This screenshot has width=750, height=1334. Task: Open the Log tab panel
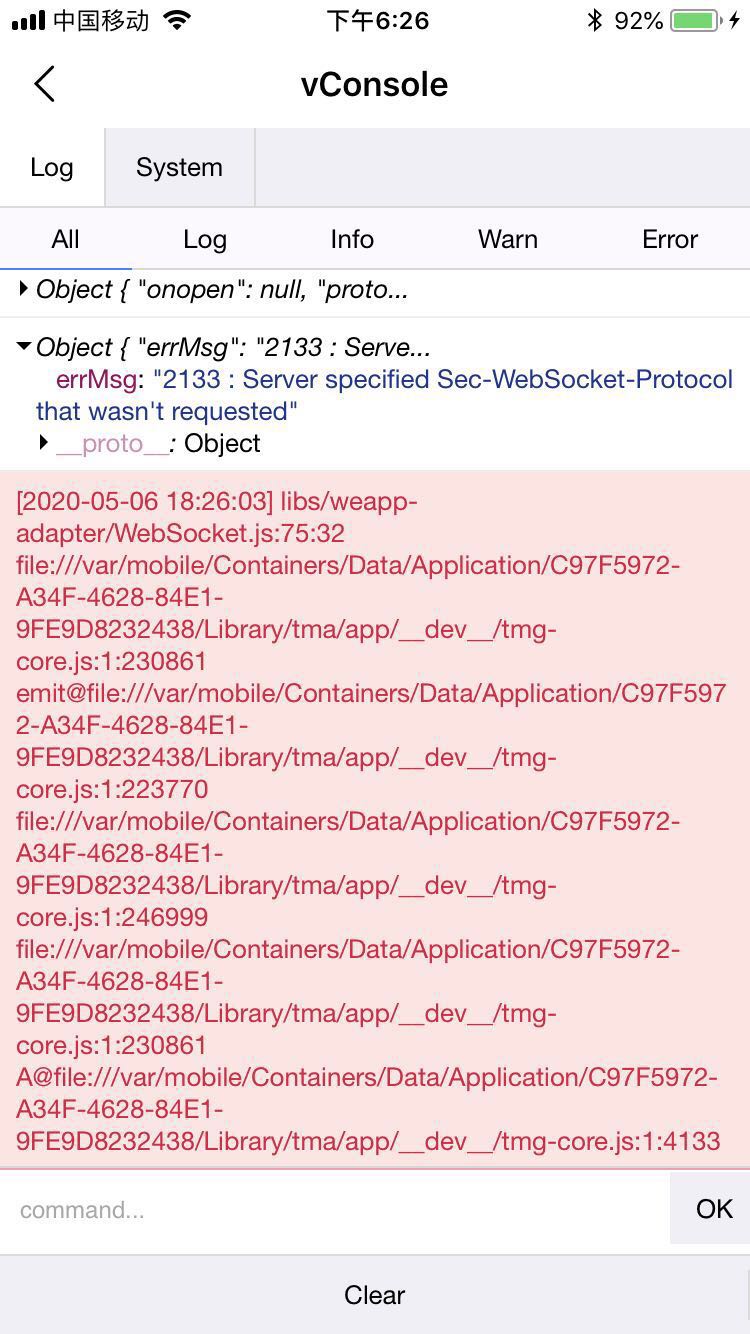[52, 167]
